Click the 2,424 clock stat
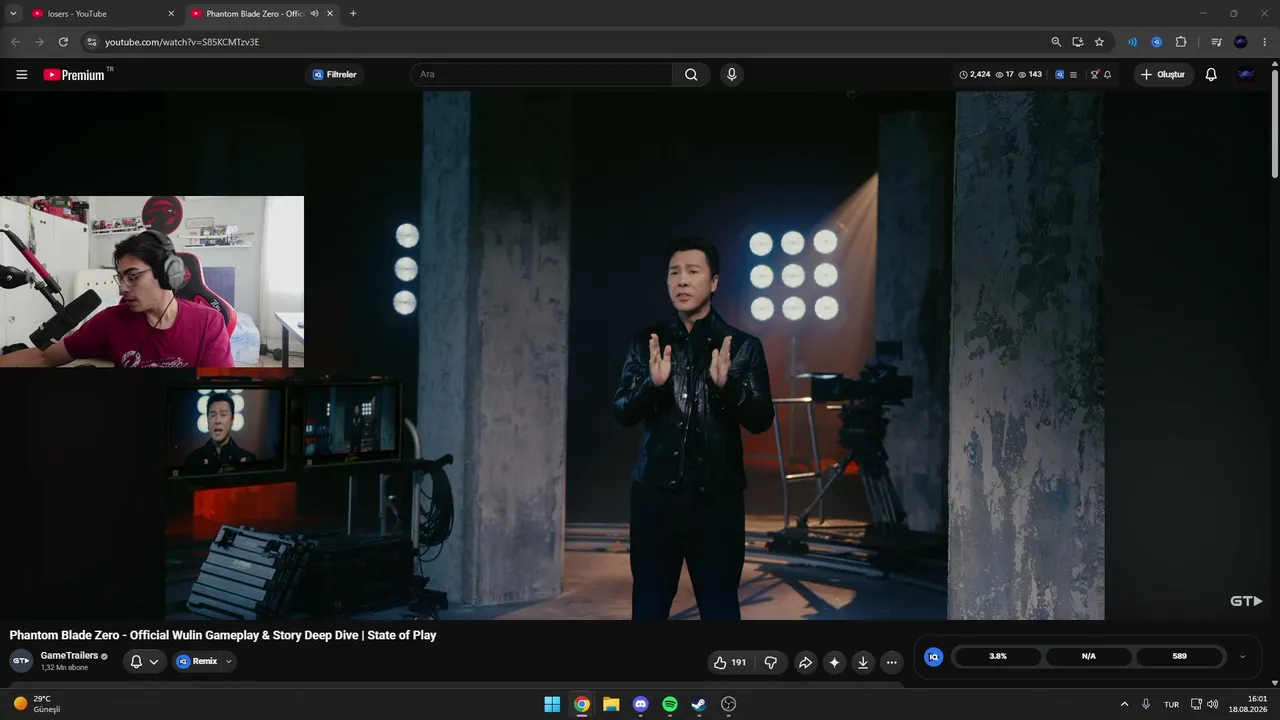 click(974, 75)
